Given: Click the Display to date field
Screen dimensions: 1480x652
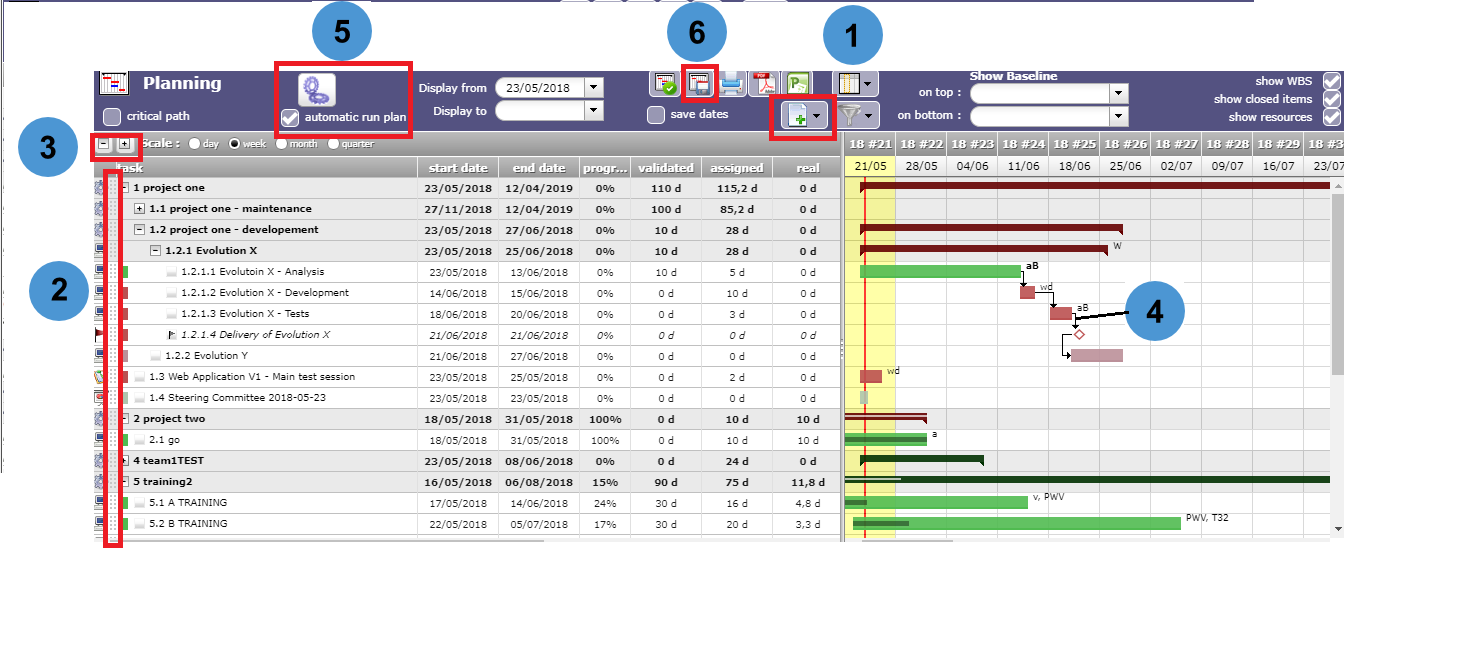Looking at the screenshot, I should point(540,111).
